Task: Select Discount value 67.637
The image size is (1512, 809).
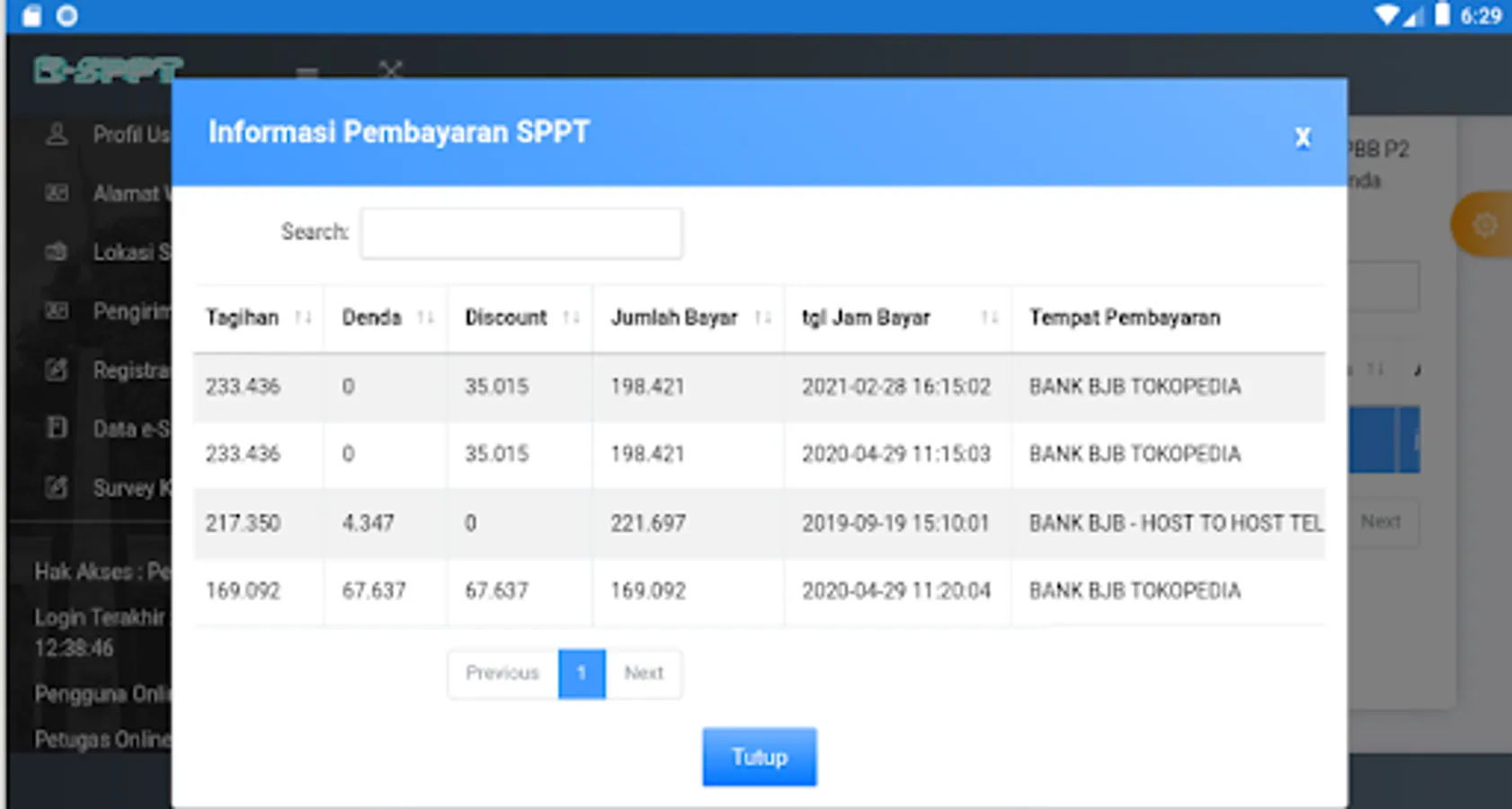Action: pyautogui.click(x=496, y=591)
